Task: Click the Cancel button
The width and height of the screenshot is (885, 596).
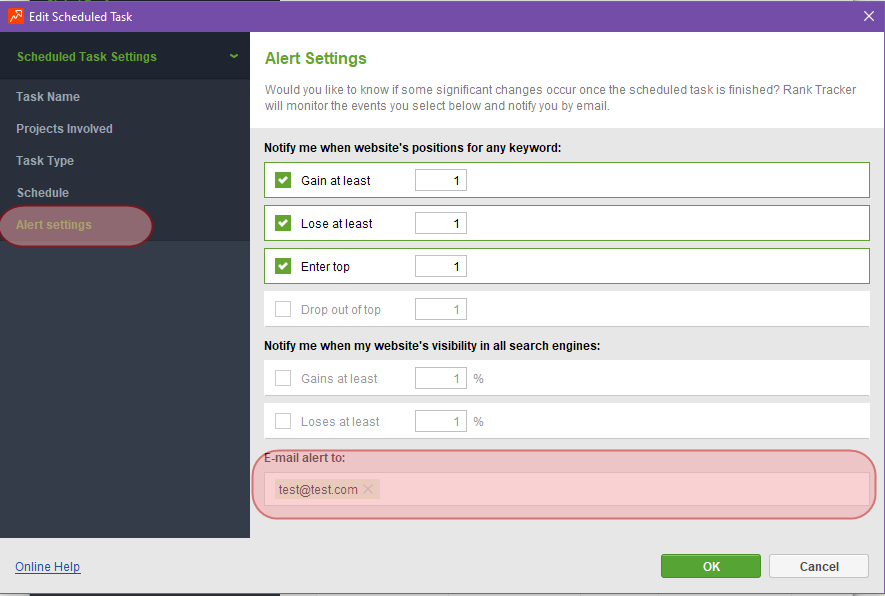Action: (818, 566)
